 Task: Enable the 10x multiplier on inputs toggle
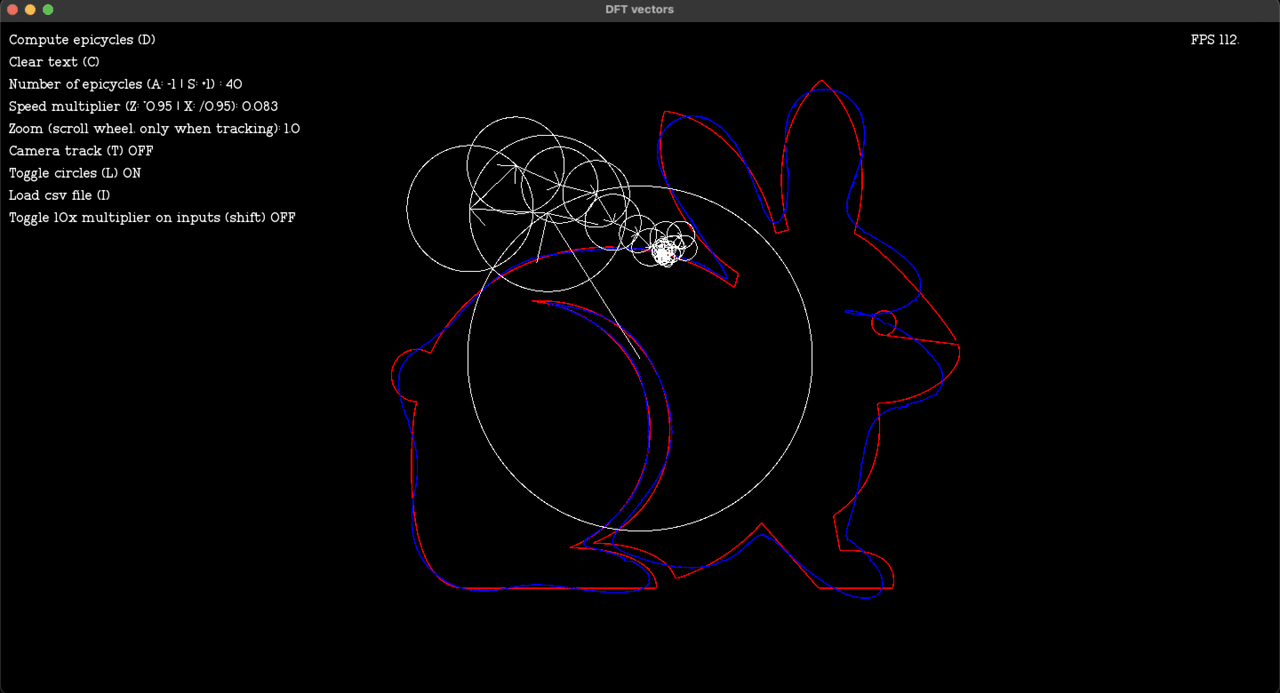click(x=152, y=217)
